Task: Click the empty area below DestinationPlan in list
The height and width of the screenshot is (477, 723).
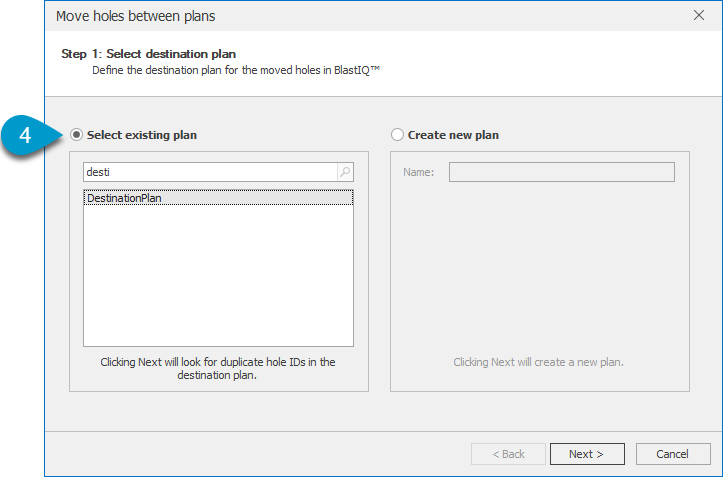Action: [218, 275]
